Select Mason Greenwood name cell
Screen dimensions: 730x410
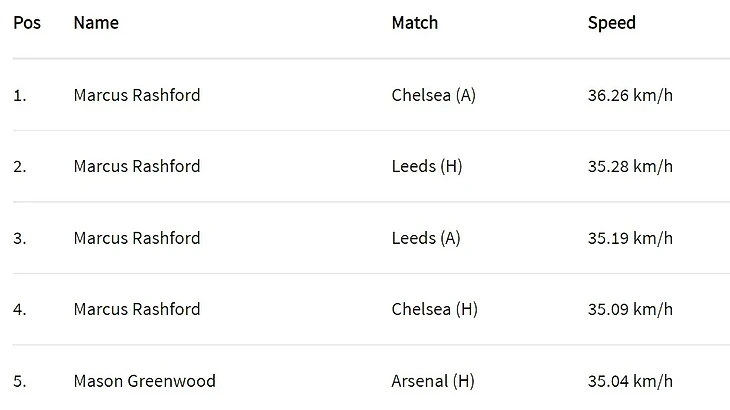tap(145, 381)
